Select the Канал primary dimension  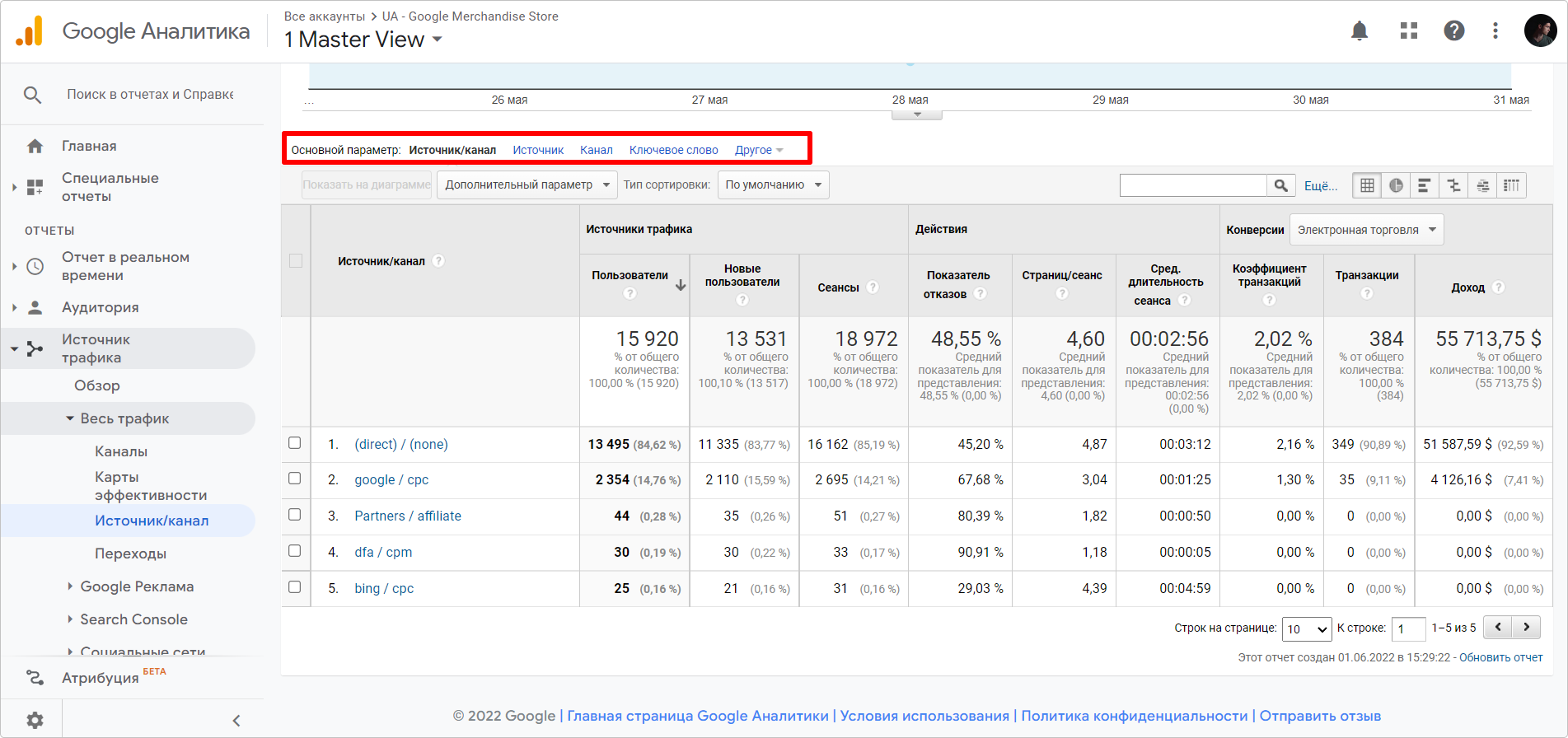click(597, 150)
